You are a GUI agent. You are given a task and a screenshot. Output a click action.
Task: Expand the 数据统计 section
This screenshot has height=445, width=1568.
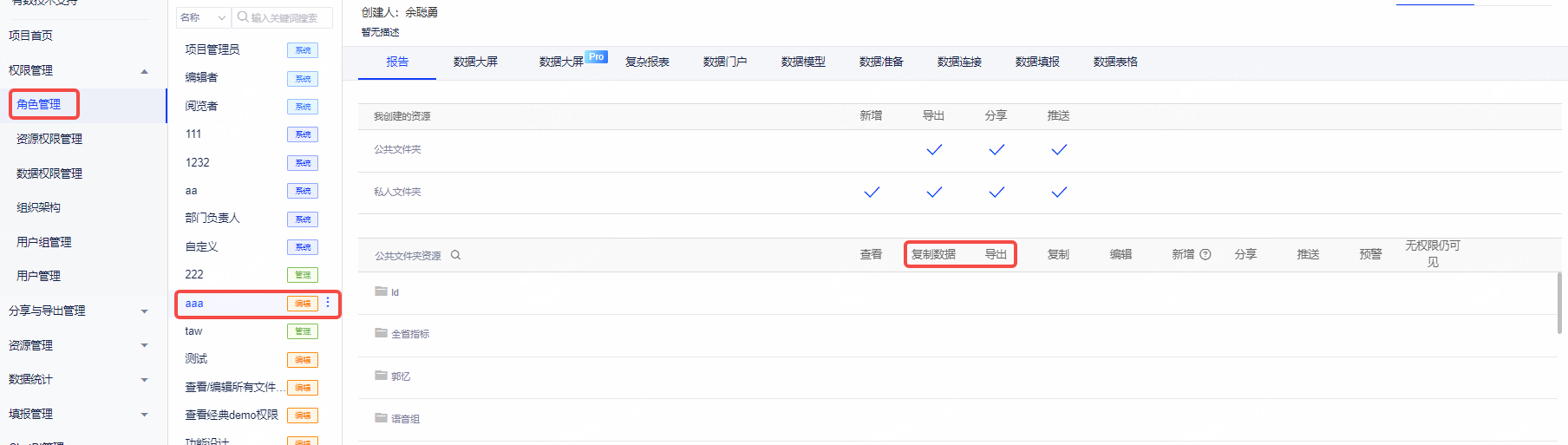pos(144,380)
